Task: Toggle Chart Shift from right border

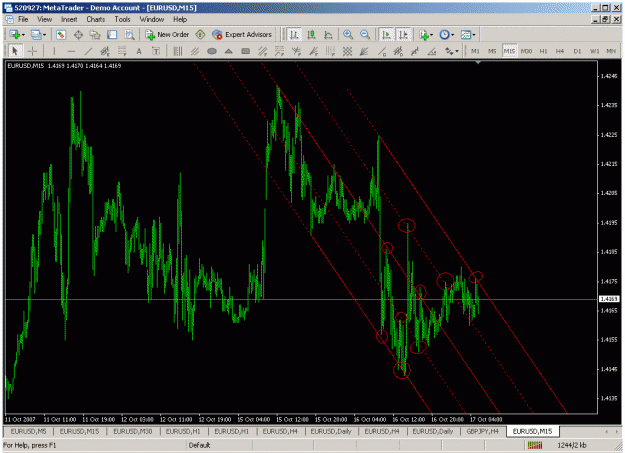Action: coord(403,35)
